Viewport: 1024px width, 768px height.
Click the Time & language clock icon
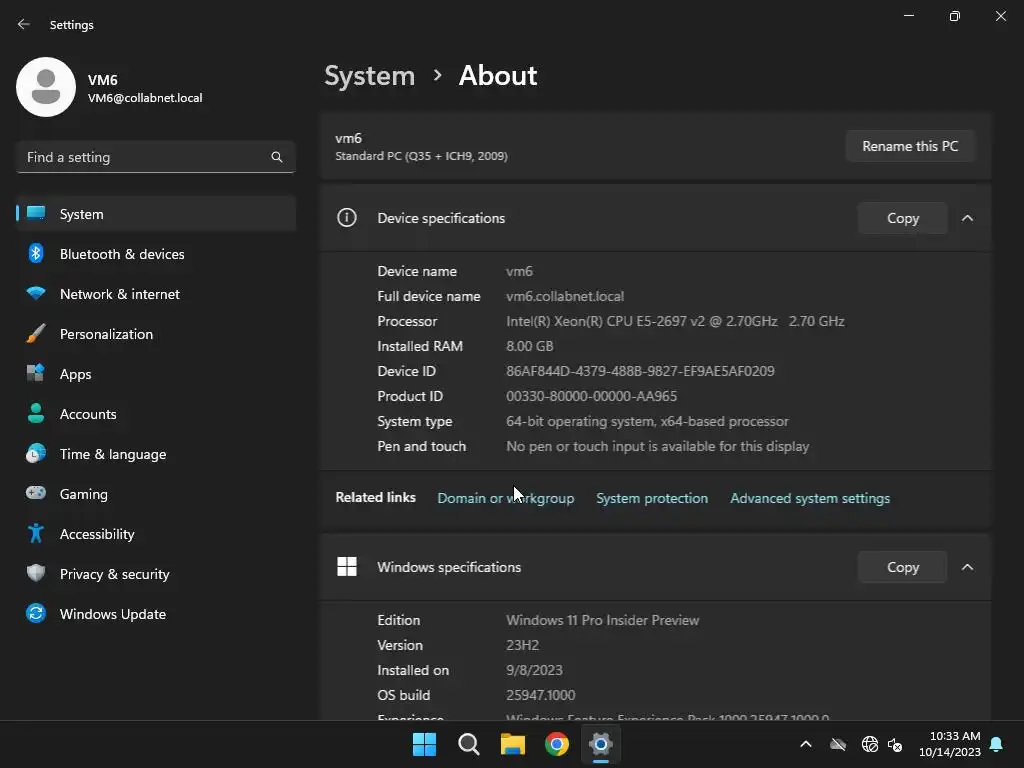[x=36, y=453]
